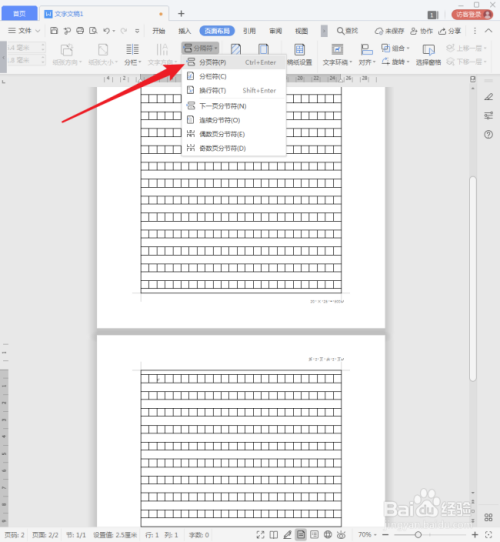Click the grid apps icon at sidebar bottom

tap(488, 517)
